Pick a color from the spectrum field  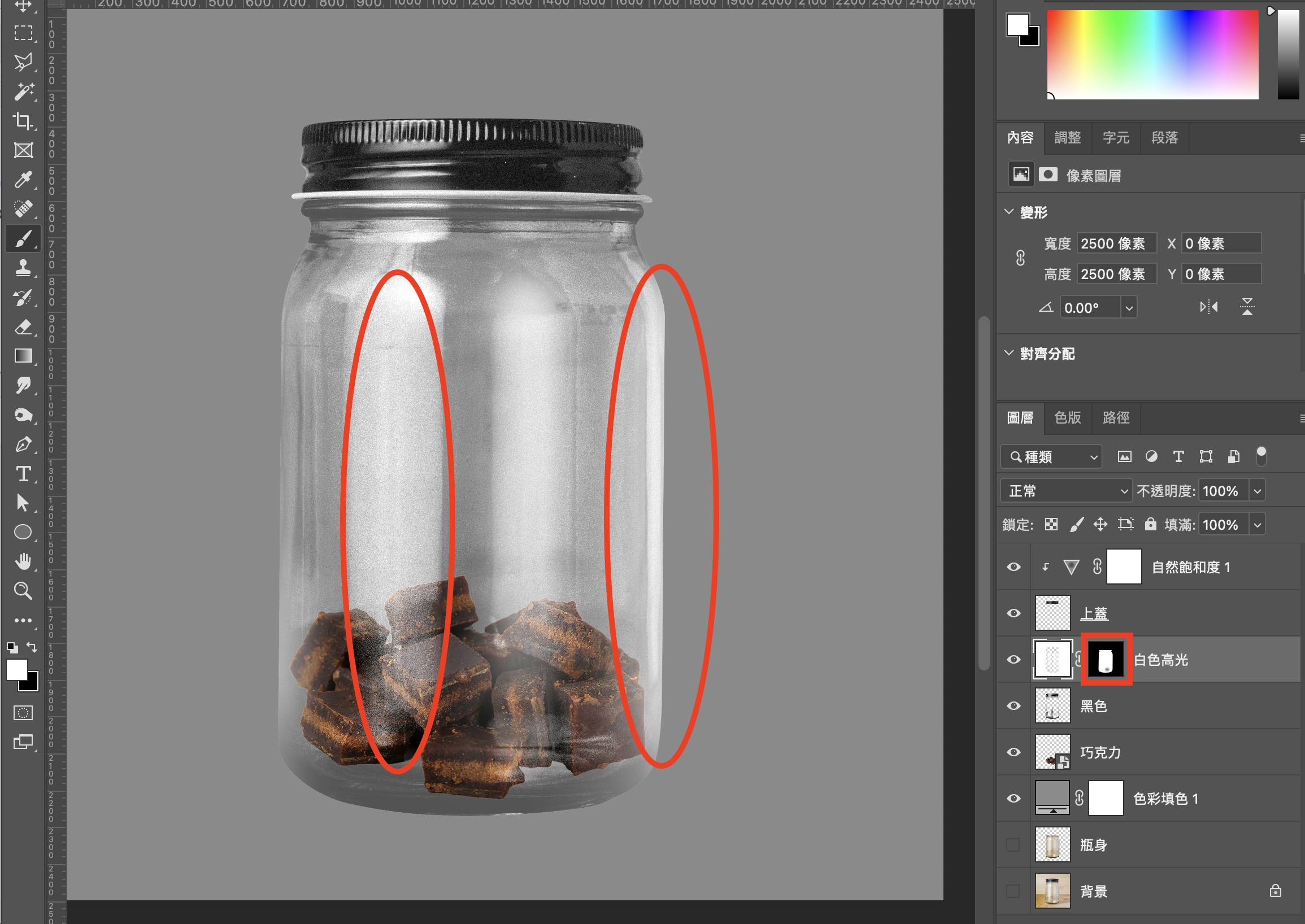[x=1153, y=54]
